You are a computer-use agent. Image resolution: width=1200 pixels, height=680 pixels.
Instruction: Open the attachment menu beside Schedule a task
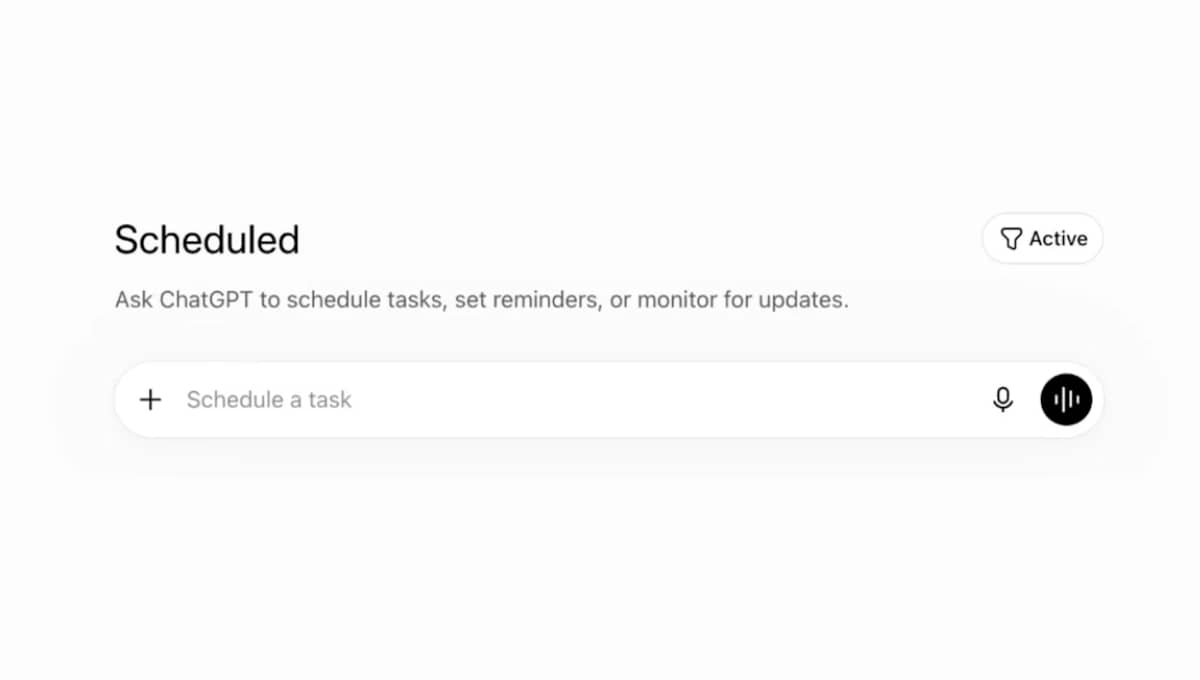tap(150, 400)
